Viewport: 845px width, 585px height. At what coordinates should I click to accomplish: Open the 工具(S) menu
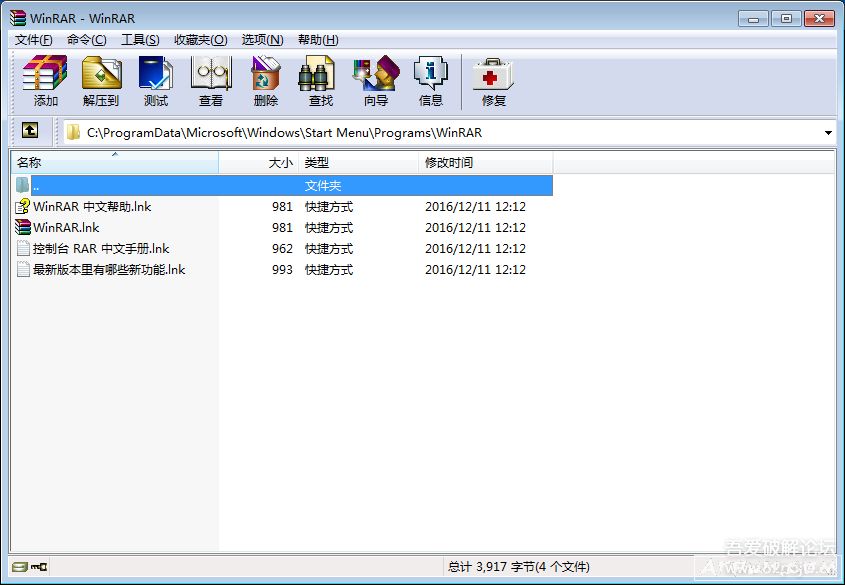(x=140, y=40)
